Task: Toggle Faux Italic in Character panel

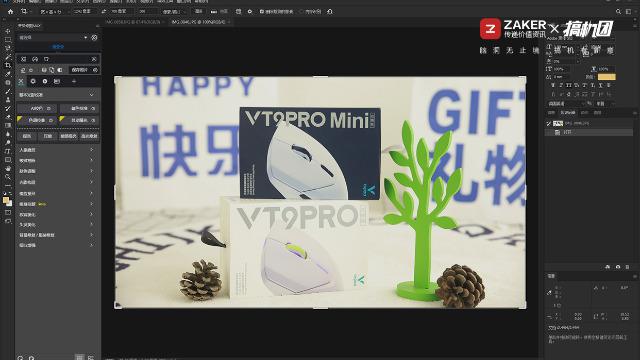Action: point(561,85)
